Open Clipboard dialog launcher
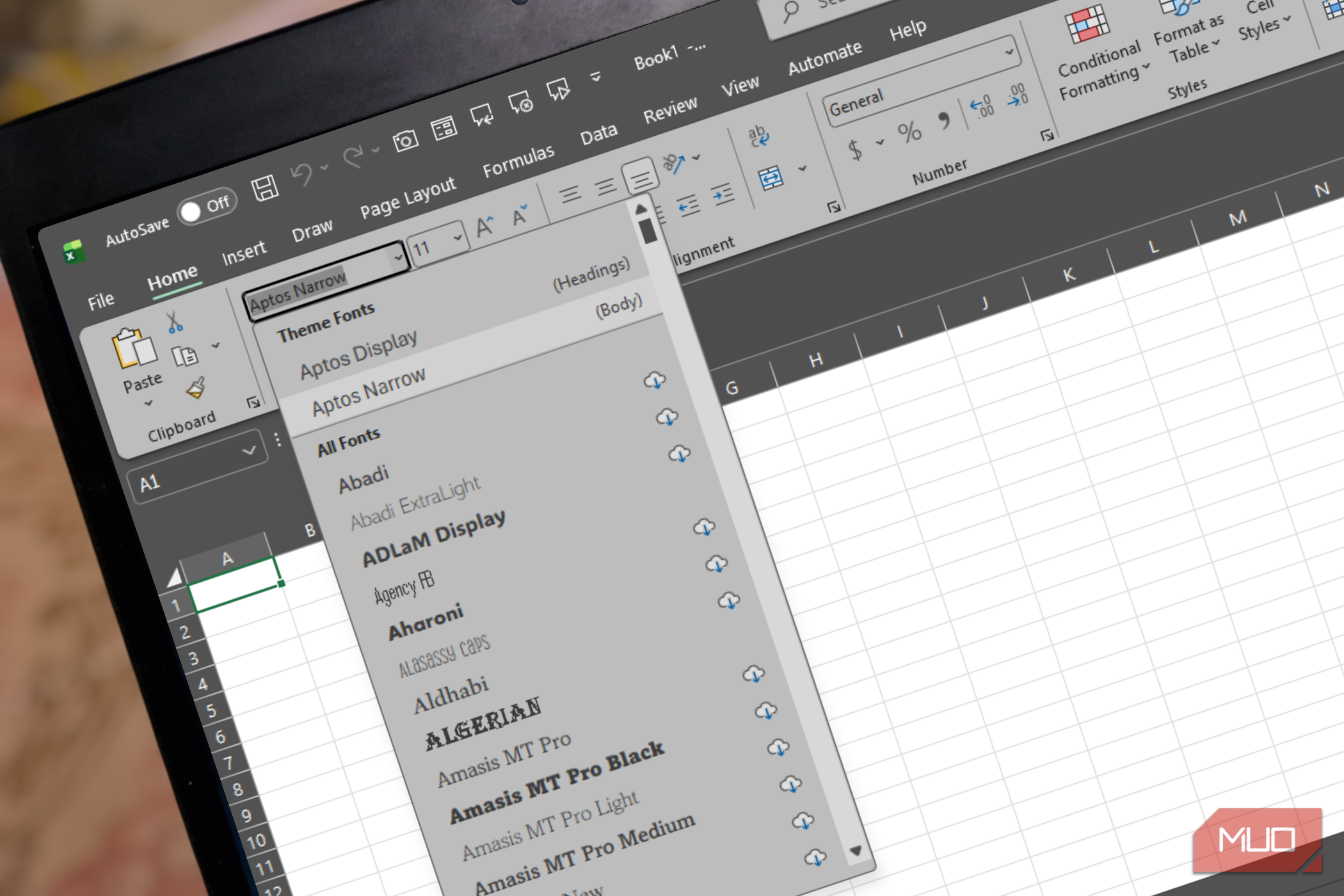The height and width of the screenshot is (896, 1344). tap(253, 402)
